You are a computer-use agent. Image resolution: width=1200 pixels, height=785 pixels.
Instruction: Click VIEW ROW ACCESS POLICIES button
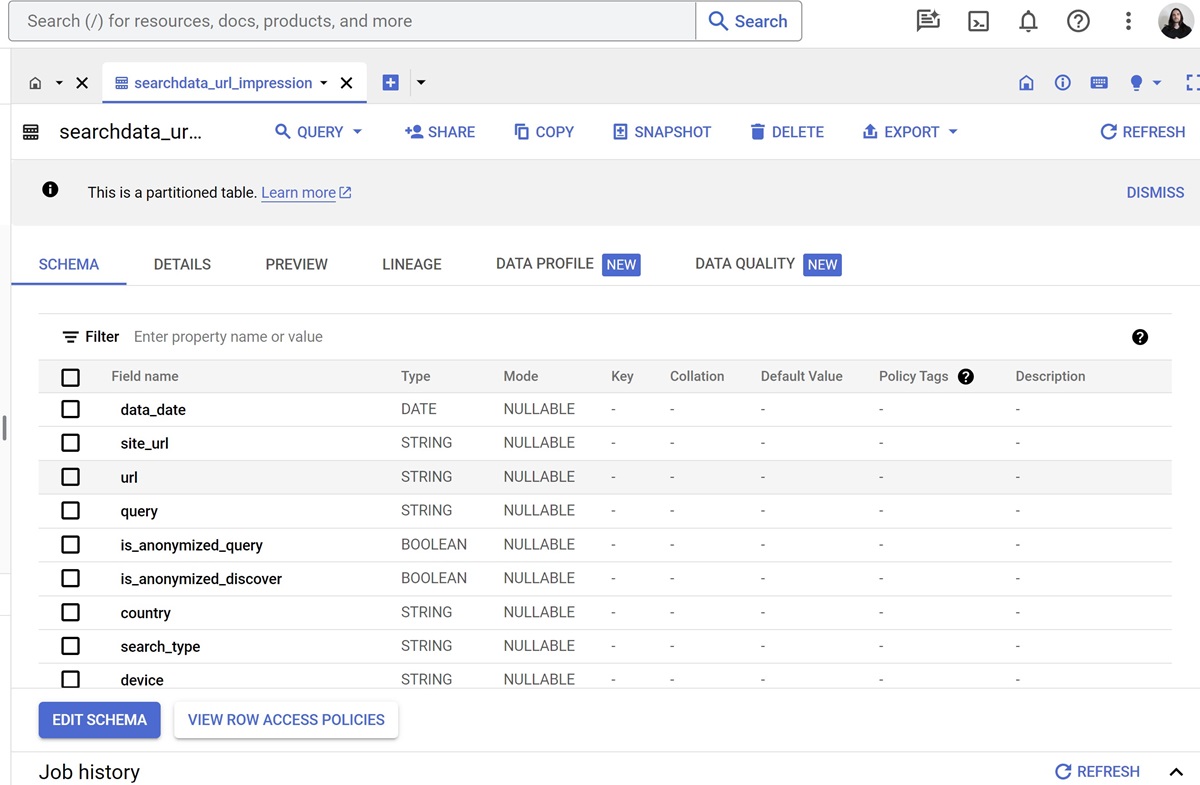[286, 720]
